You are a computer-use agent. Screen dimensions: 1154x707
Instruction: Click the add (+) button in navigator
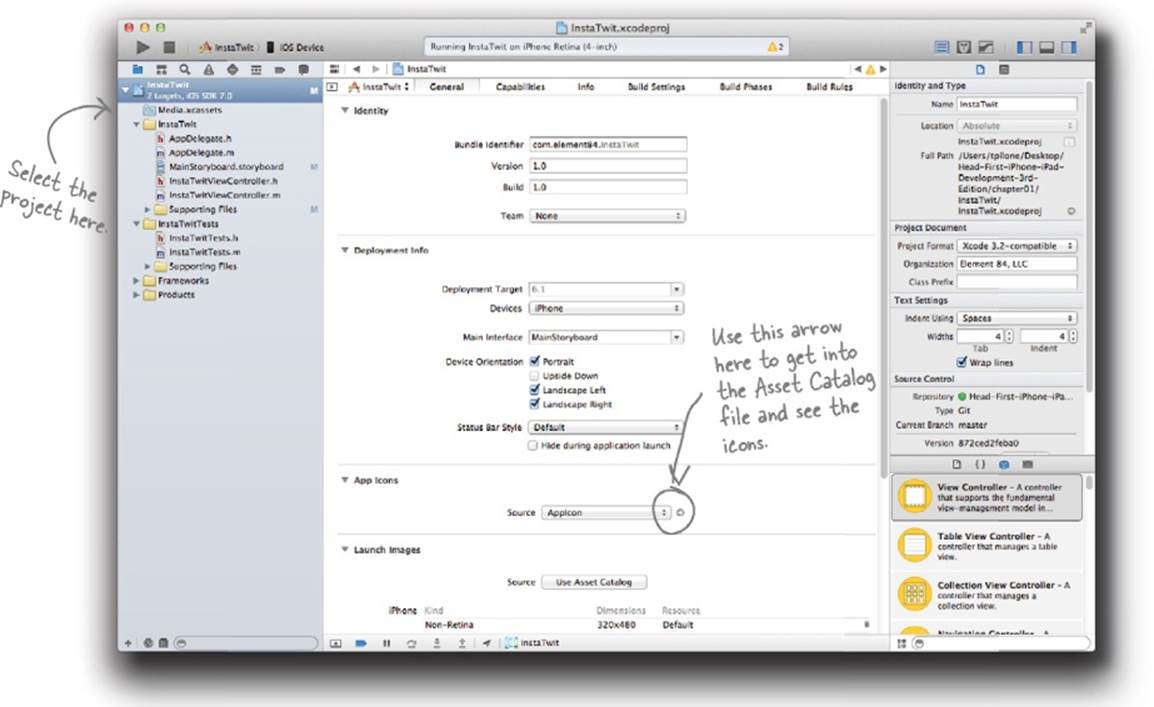tap(128, 643)
